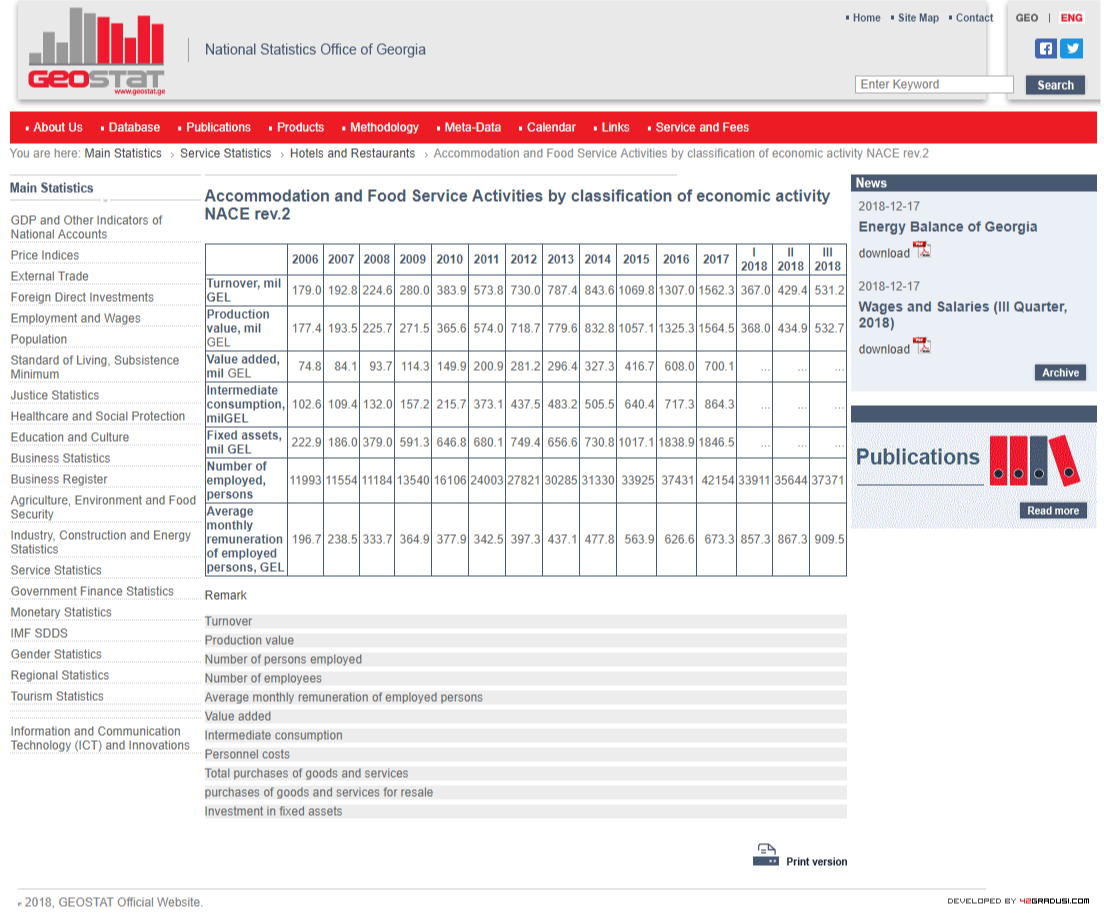Open Tourism Statistics in the sidebar

click(57, 696)
